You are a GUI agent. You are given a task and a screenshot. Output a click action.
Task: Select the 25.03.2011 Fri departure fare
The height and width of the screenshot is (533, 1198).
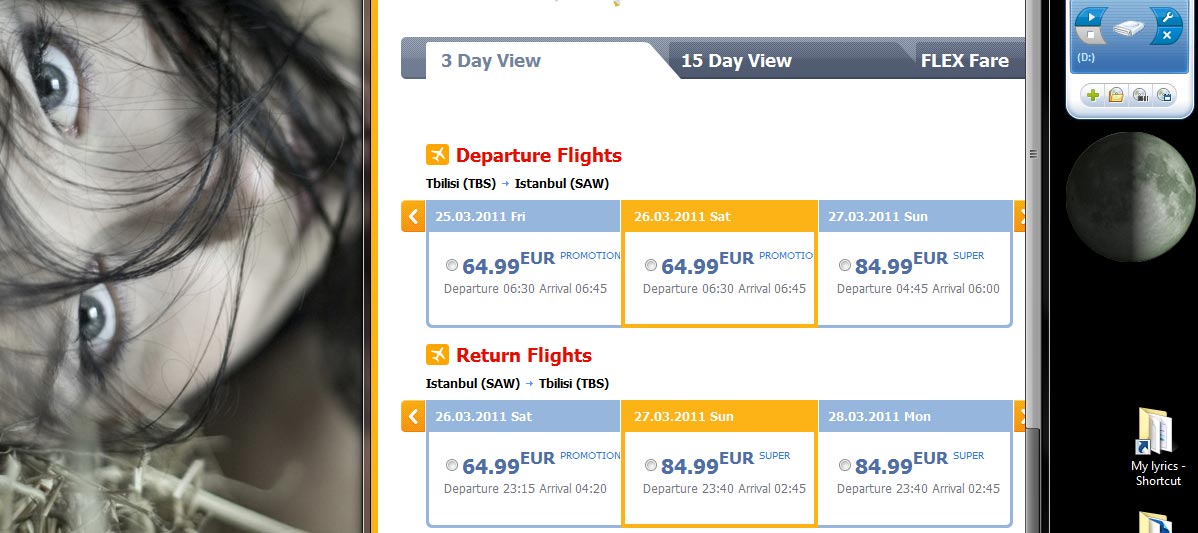click(x=452, y=265)
